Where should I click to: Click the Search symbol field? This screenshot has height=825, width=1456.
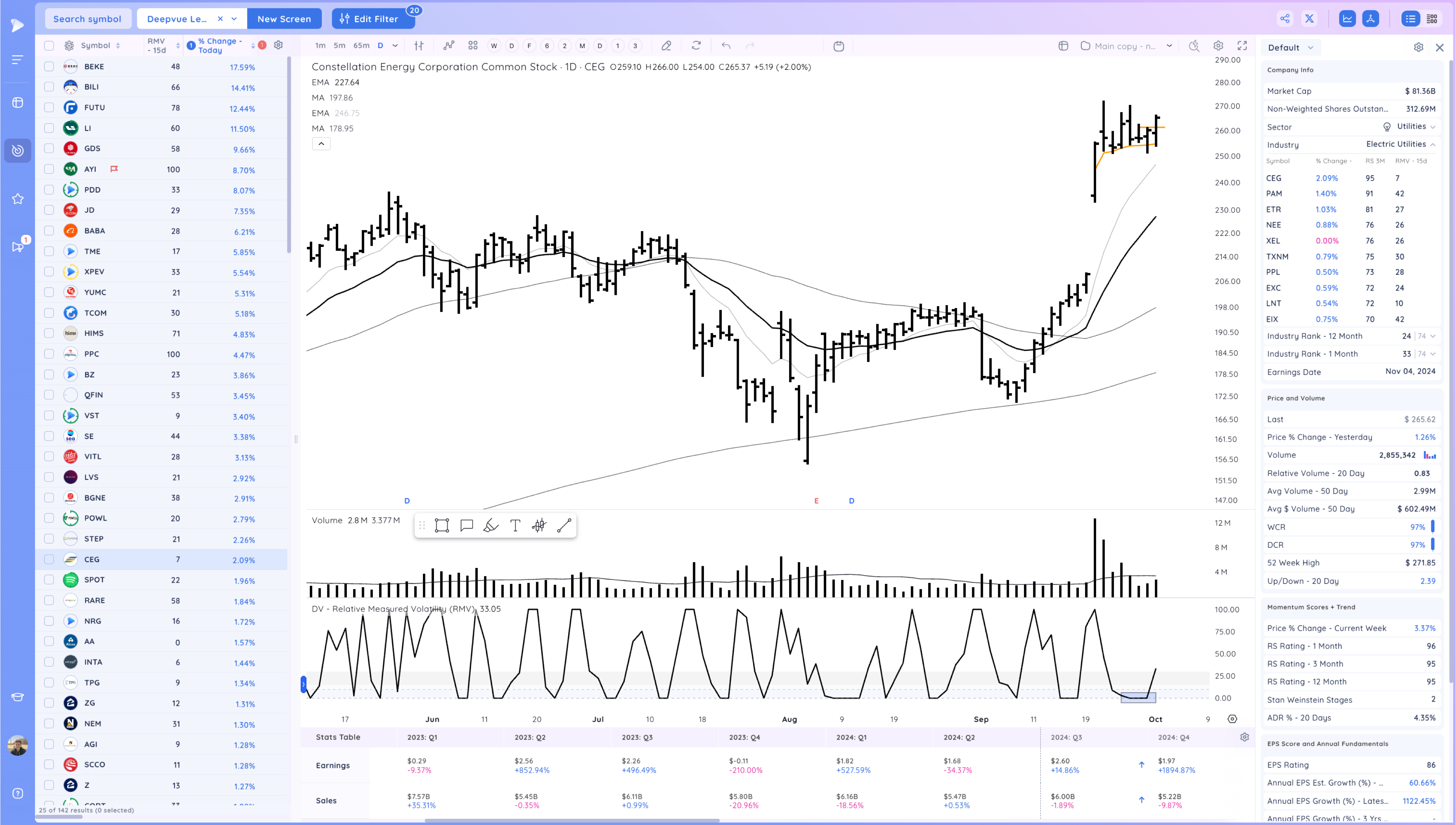87,19
